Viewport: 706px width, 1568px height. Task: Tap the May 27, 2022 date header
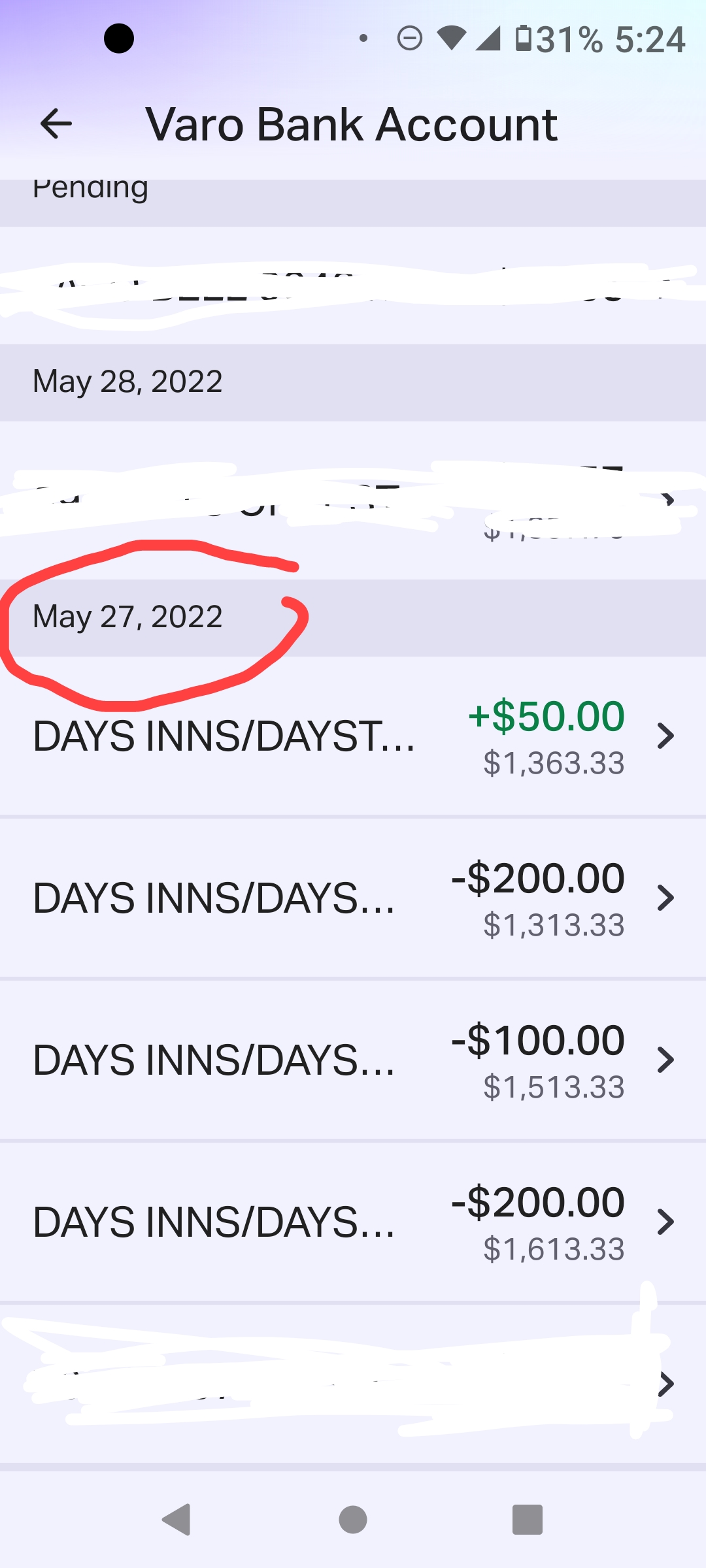click(x=128, y=617)
